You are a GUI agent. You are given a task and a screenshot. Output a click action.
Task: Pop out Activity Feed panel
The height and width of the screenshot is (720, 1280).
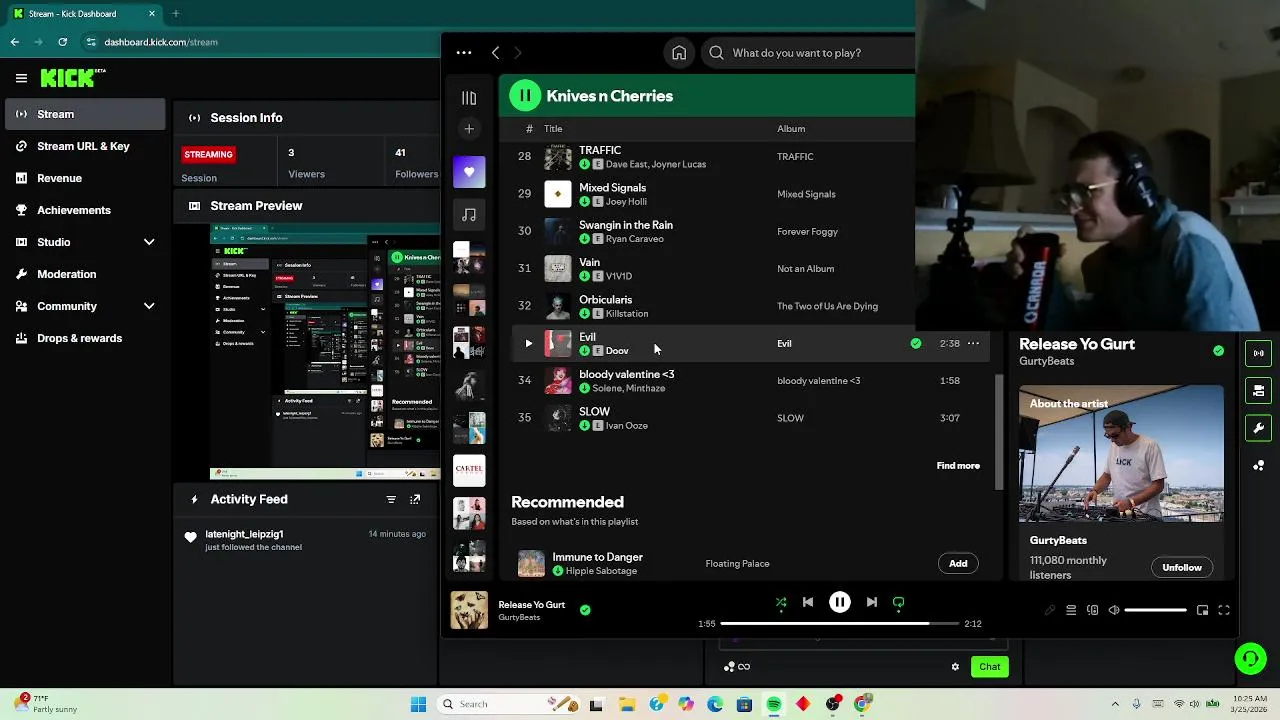[x=415, y=499]
